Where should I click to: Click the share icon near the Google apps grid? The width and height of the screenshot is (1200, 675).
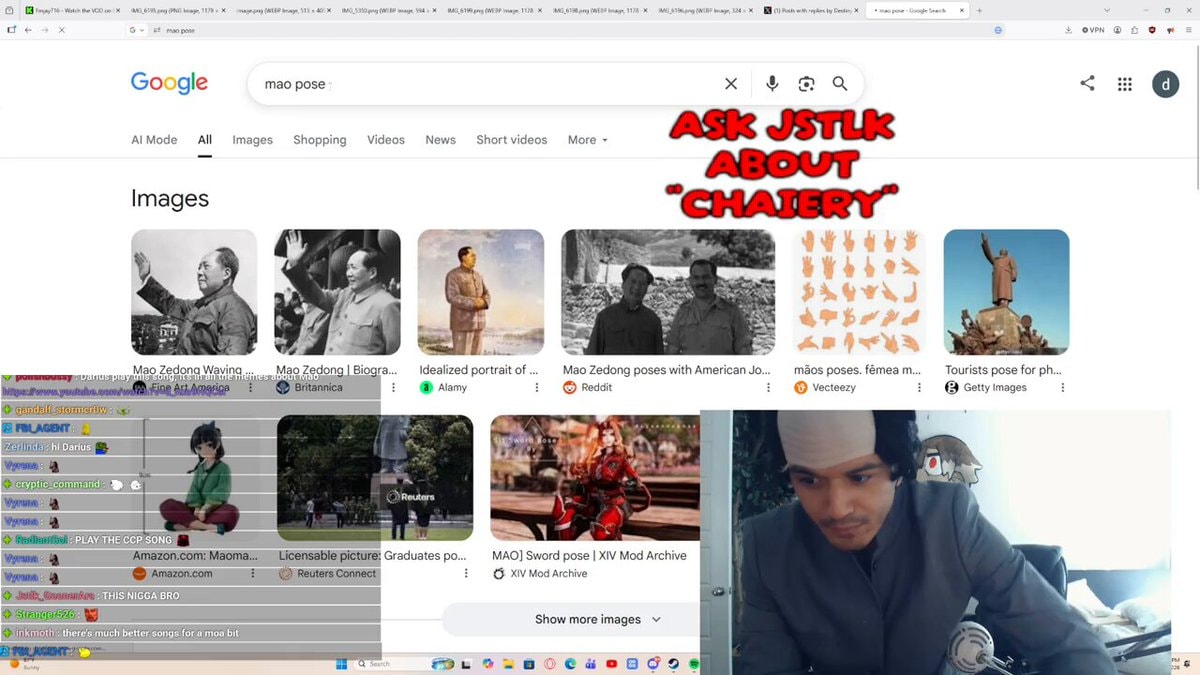click(1087, 84)
